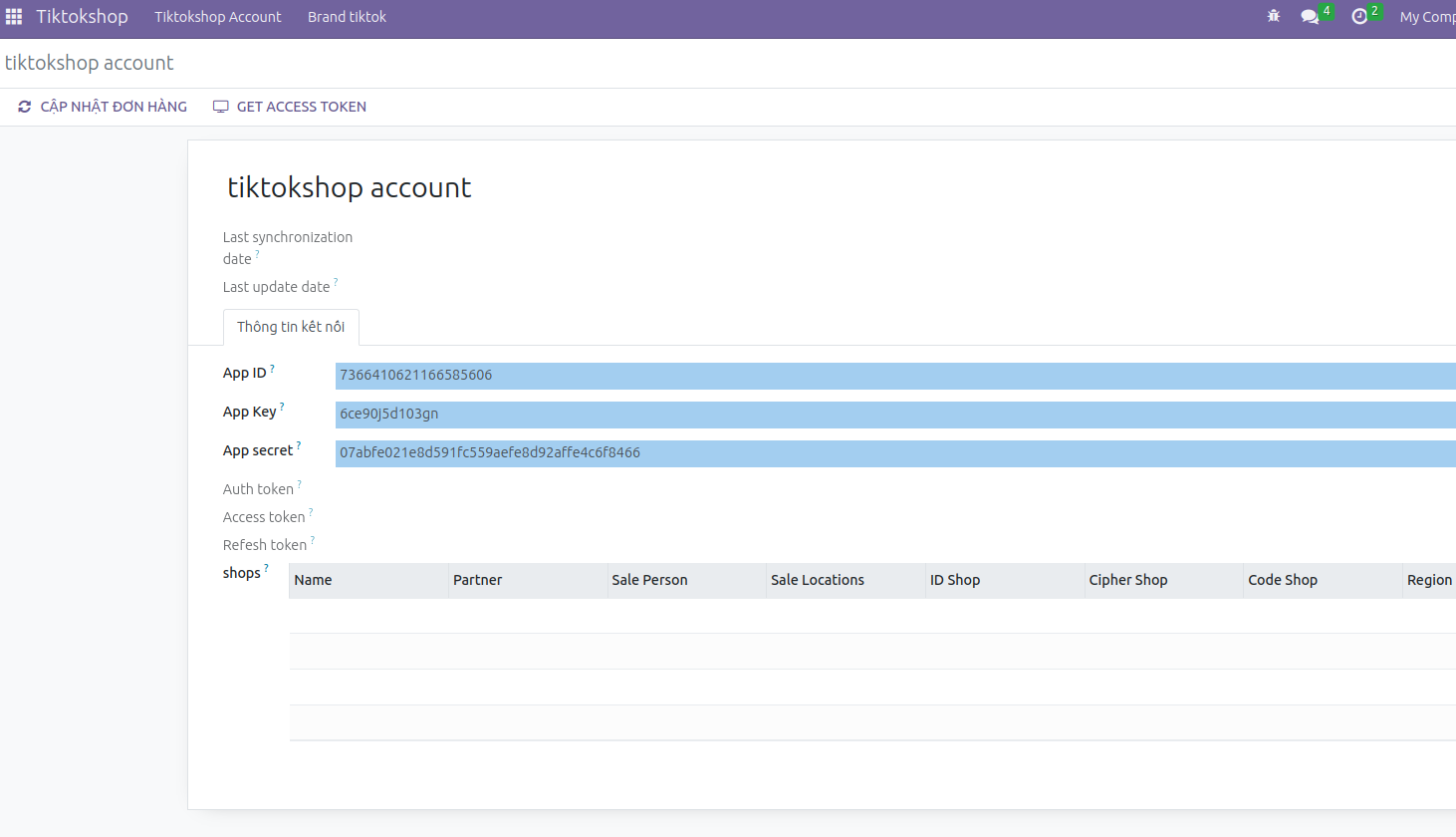The width and height of the screenshot is (1456, 837).
Task: Click the debug bug icon
Action: (x=1273, y=17)
